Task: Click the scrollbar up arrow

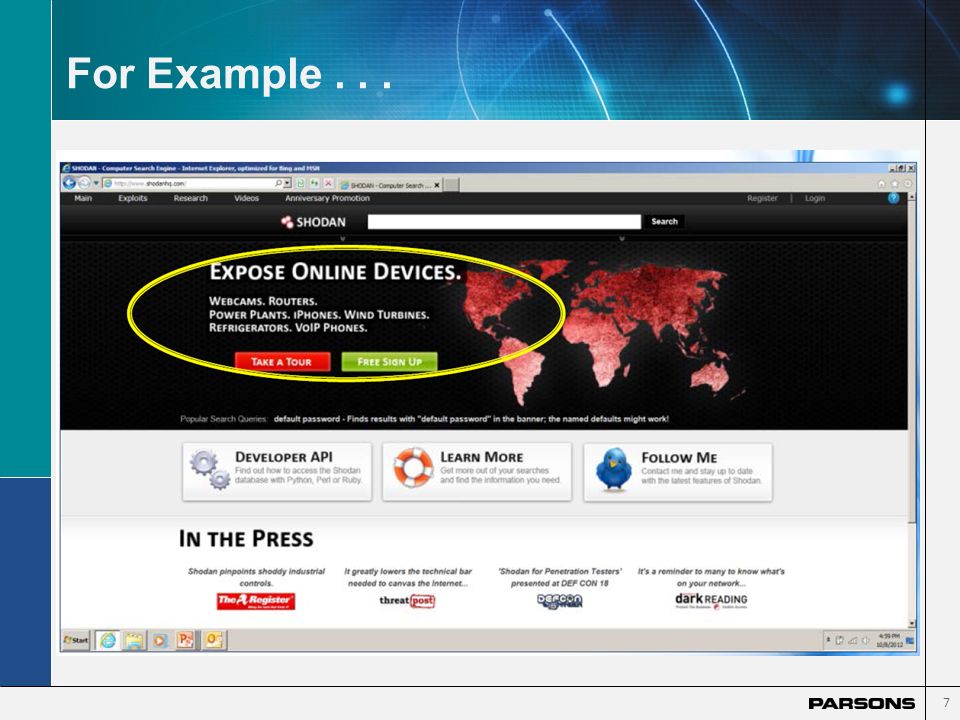Action: click(x=912, y=197)
